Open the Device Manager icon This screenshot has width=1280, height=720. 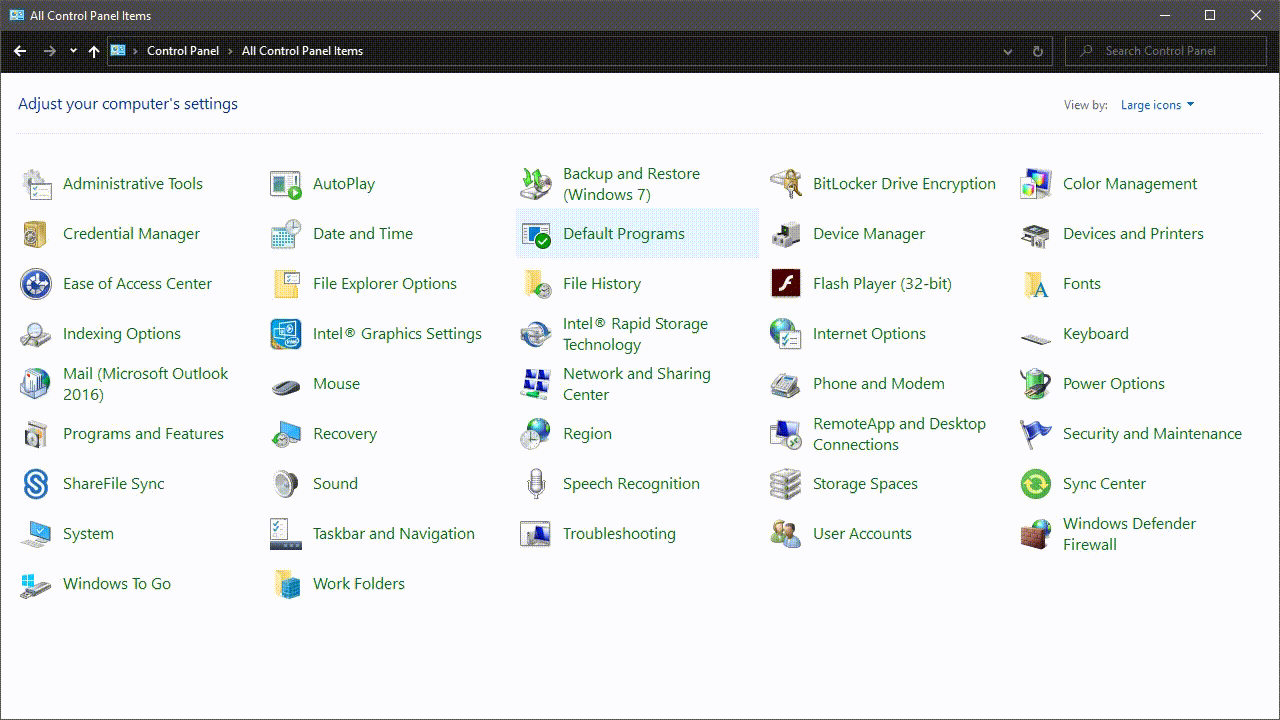(x=786, y=234)
